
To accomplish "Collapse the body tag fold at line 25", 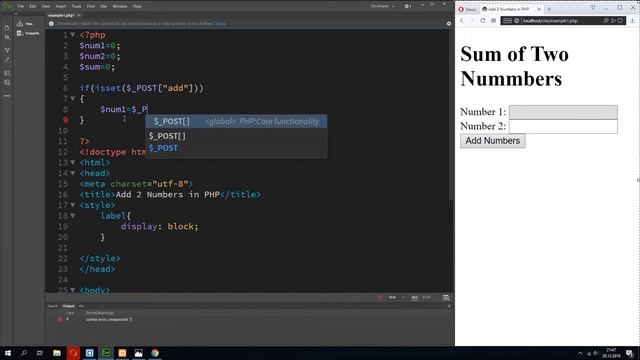I will [73, 290].
